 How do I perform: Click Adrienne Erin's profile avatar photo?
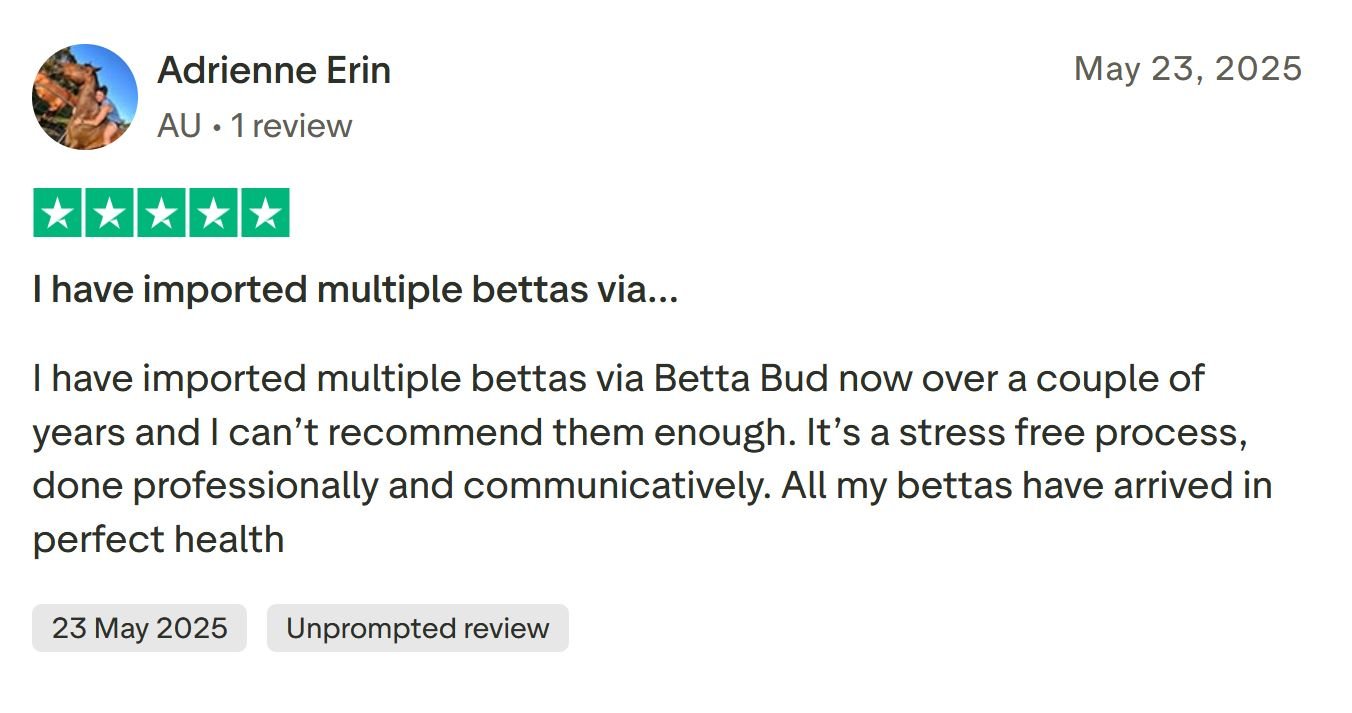tap(85, 97)
